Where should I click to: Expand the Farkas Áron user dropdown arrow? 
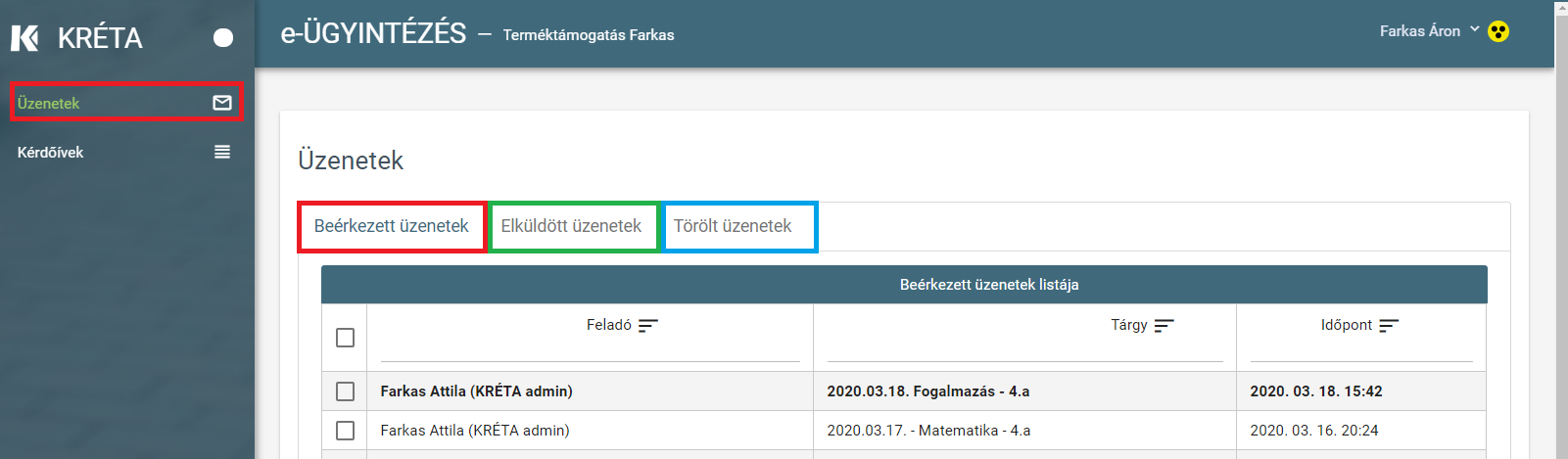click(x=1475, y=30)
